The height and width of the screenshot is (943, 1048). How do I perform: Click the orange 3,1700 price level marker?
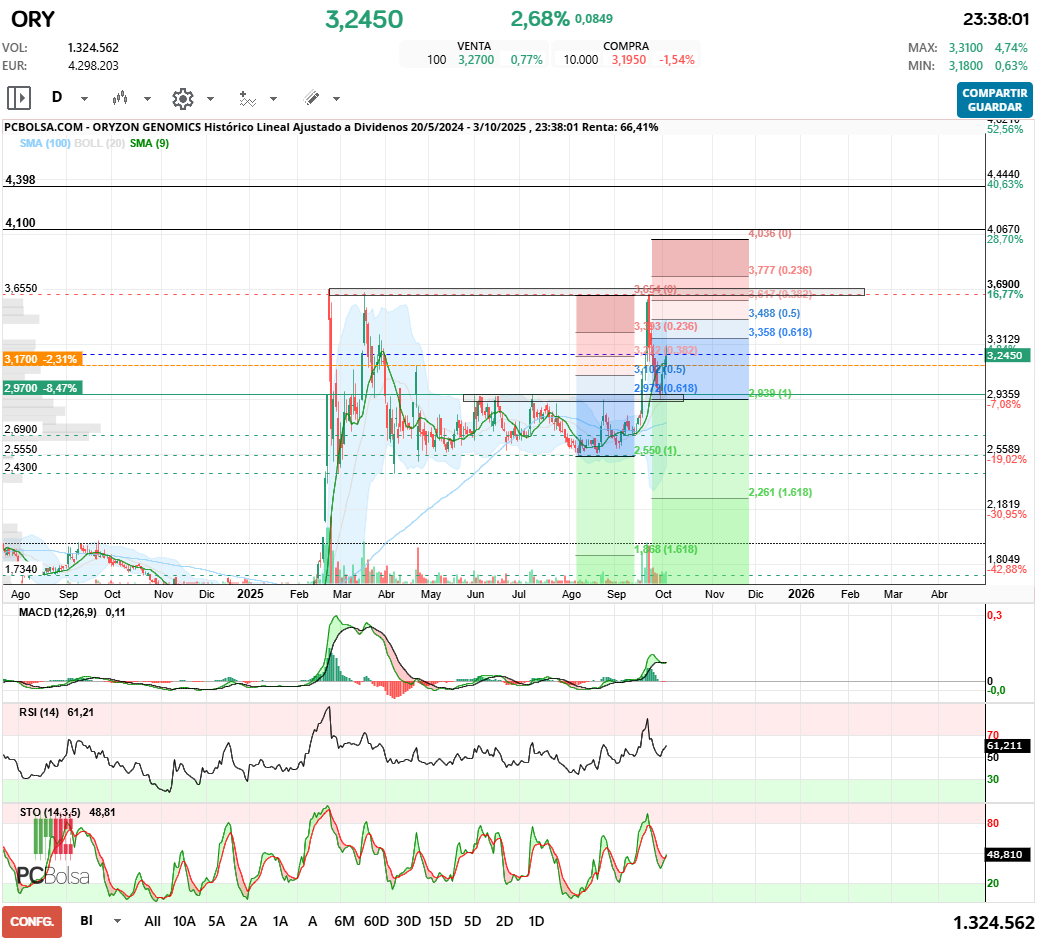coord(40,358)
